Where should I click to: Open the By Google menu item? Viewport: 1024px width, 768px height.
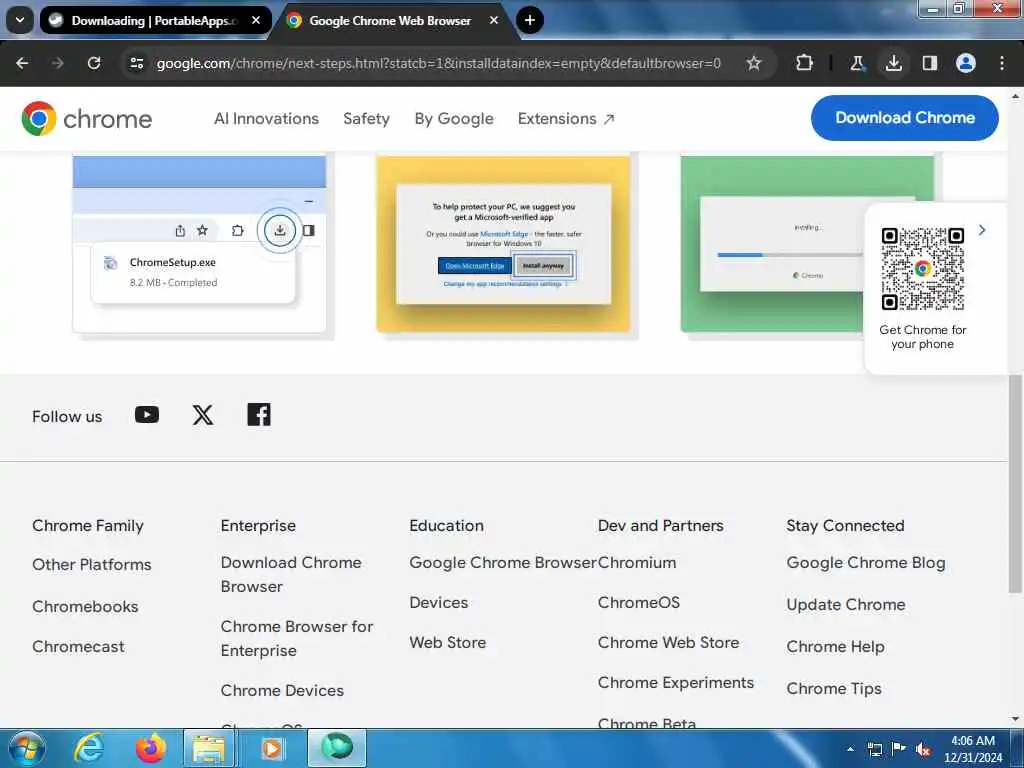454,119
